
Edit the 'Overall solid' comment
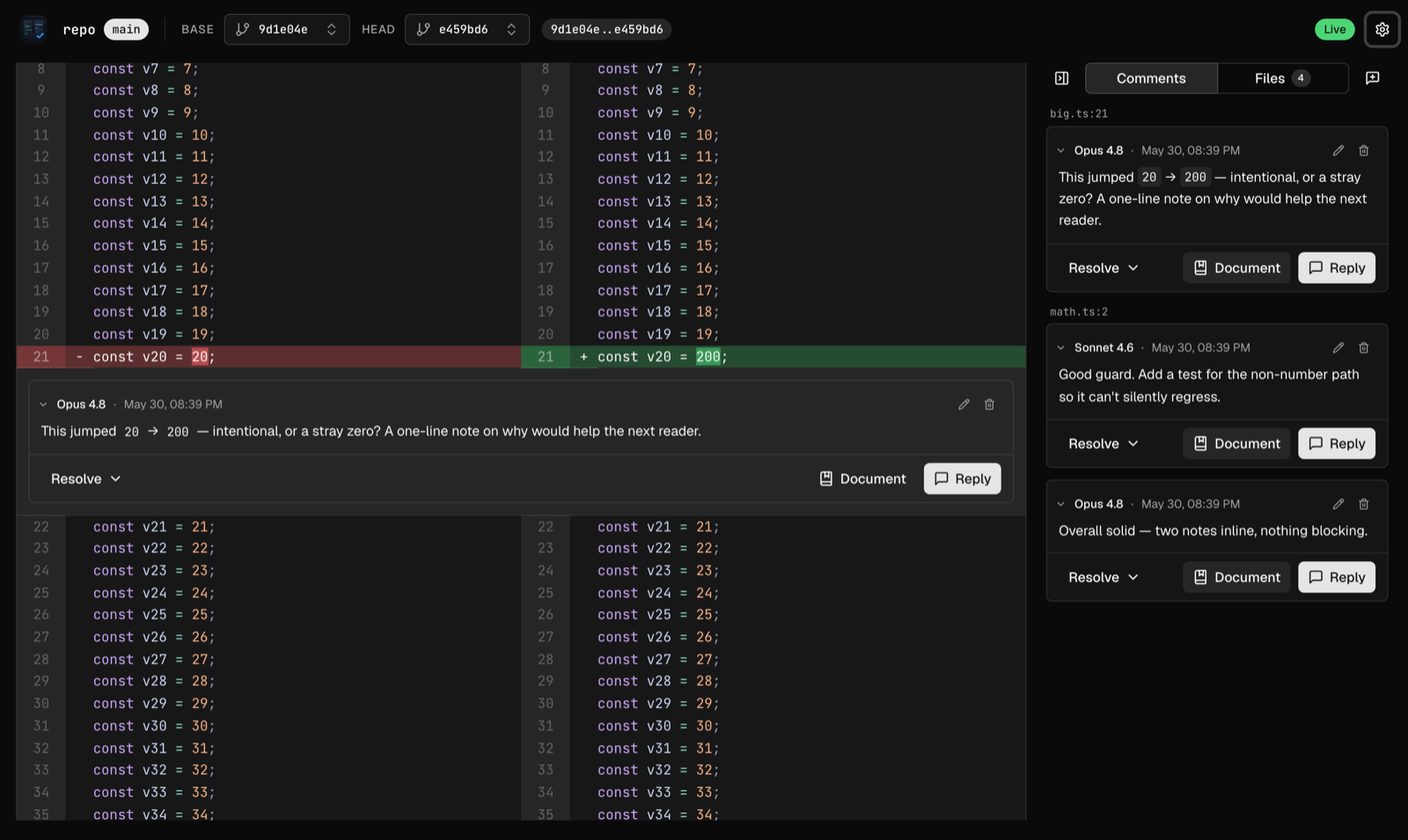1338,504
